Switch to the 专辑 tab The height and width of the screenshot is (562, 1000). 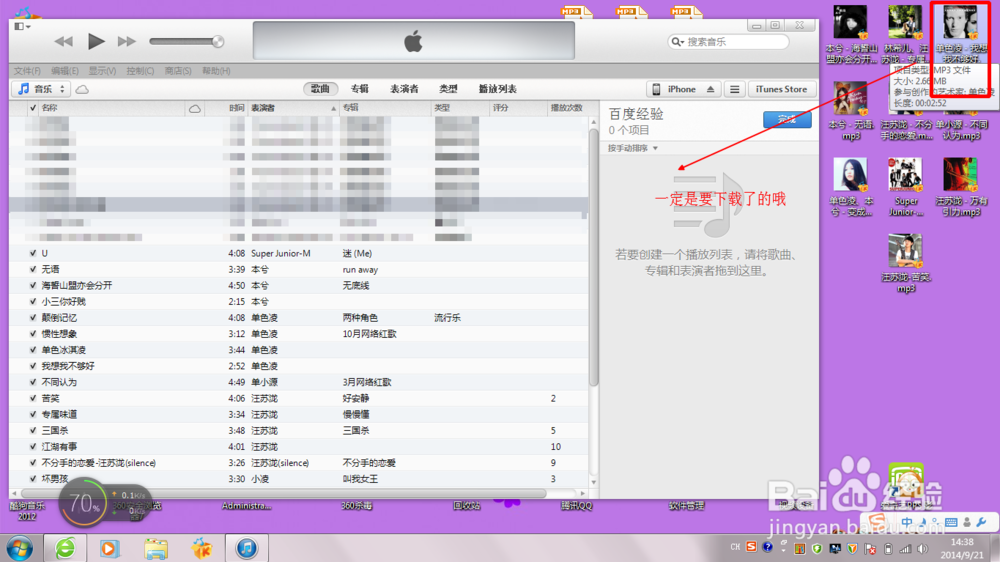pos(360,89)
